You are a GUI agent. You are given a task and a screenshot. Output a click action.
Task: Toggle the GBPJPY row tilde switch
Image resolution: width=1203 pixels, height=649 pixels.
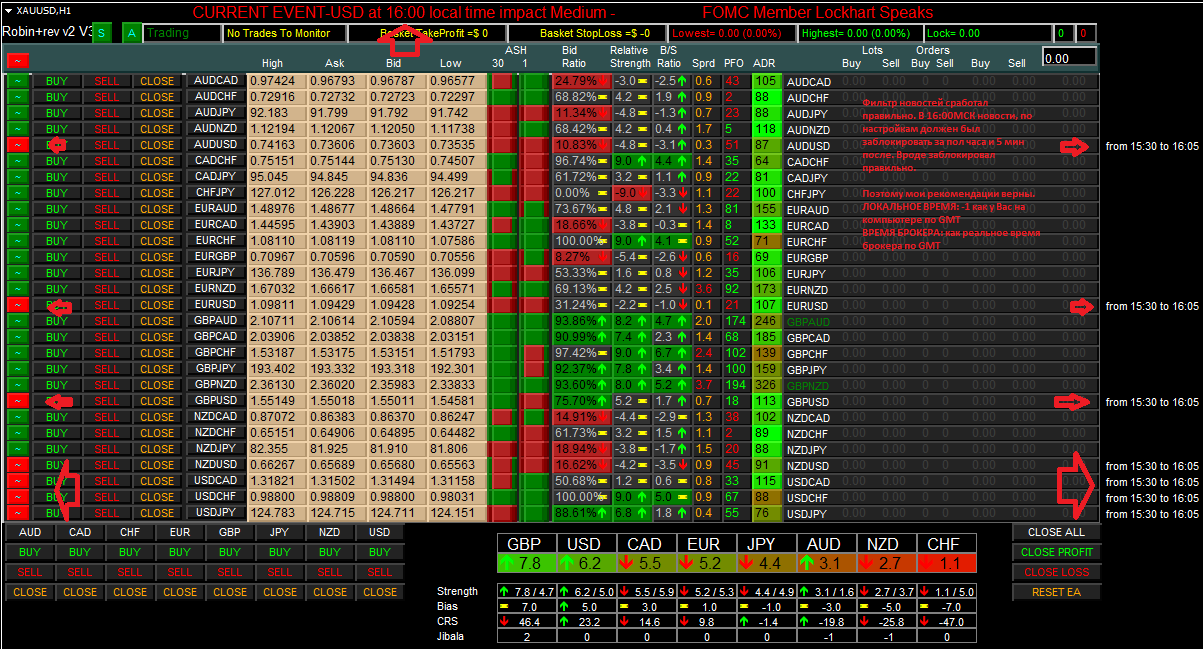pyautogui.click(x=17, y=369)
